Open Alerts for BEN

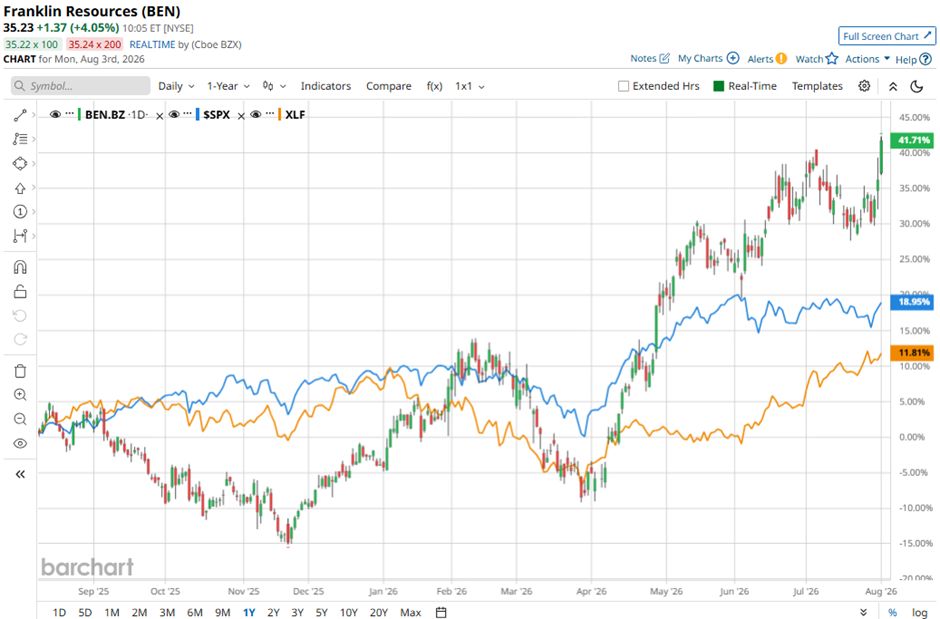(767, 59)
